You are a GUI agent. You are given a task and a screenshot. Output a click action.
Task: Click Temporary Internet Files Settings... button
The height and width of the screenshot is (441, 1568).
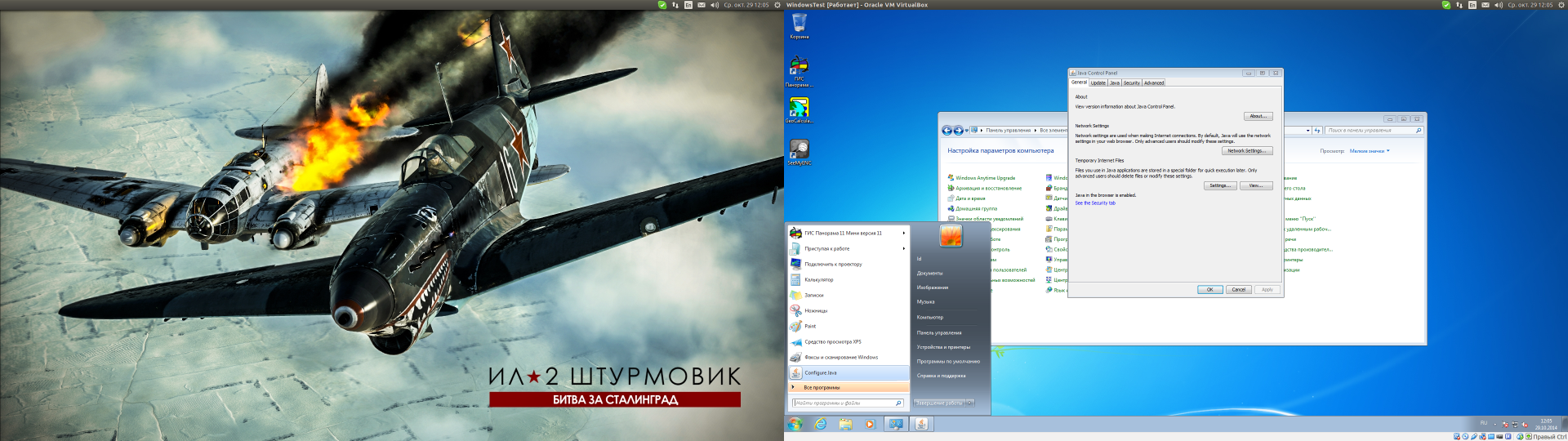pos(1220,185)
